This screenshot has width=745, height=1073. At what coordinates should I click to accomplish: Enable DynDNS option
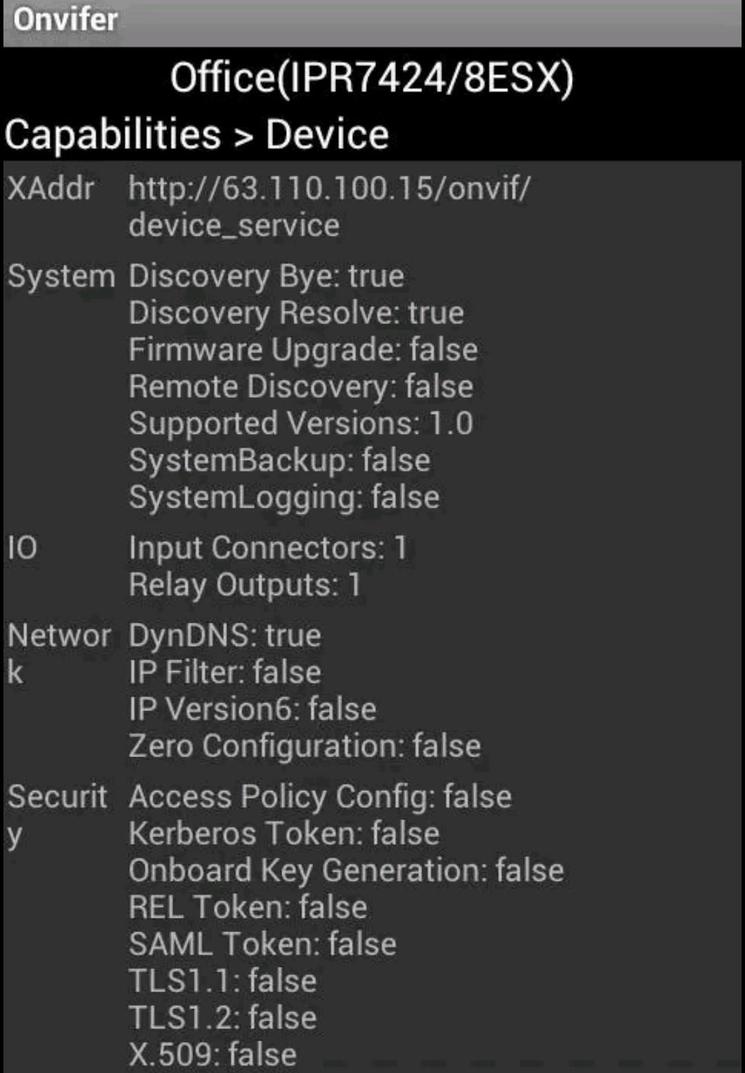(x=225, y=635)
